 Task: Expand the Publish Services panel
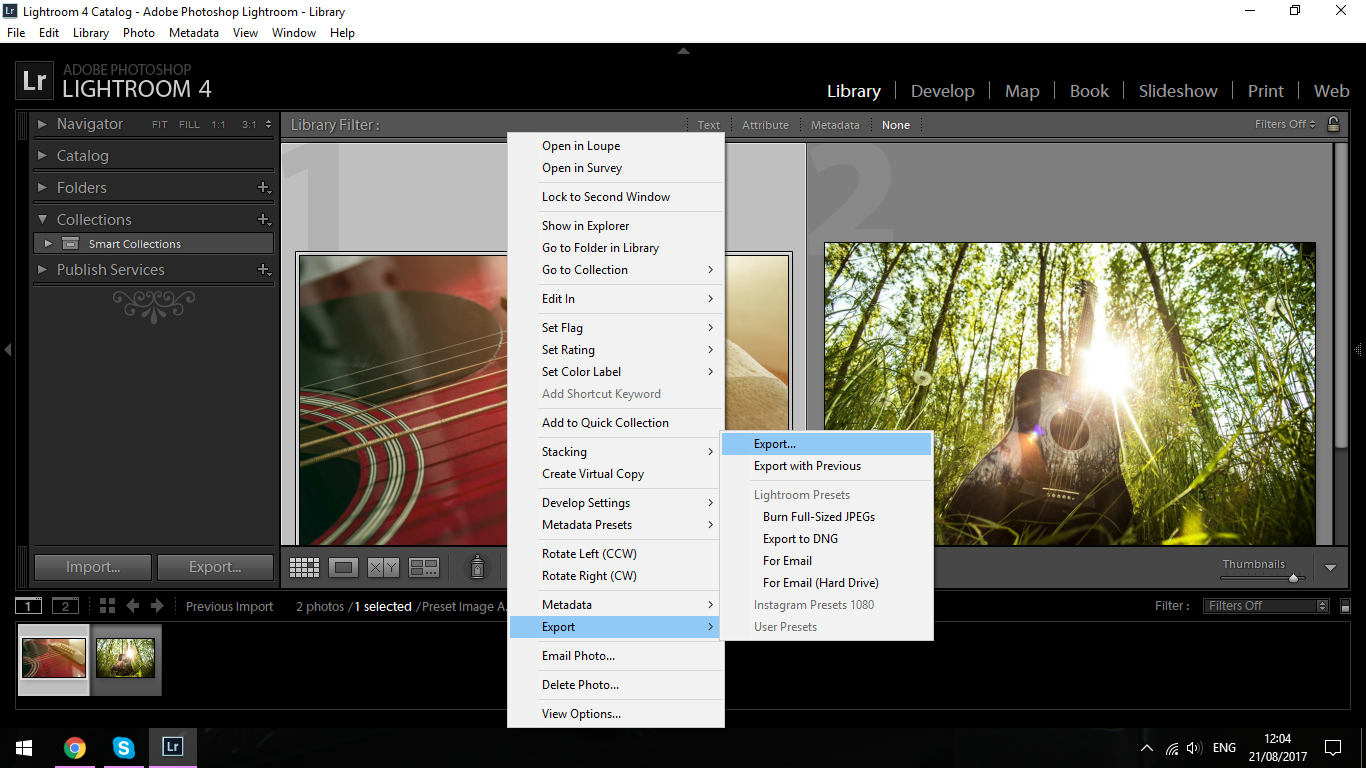pyautogui.click(x=42, y=270)
